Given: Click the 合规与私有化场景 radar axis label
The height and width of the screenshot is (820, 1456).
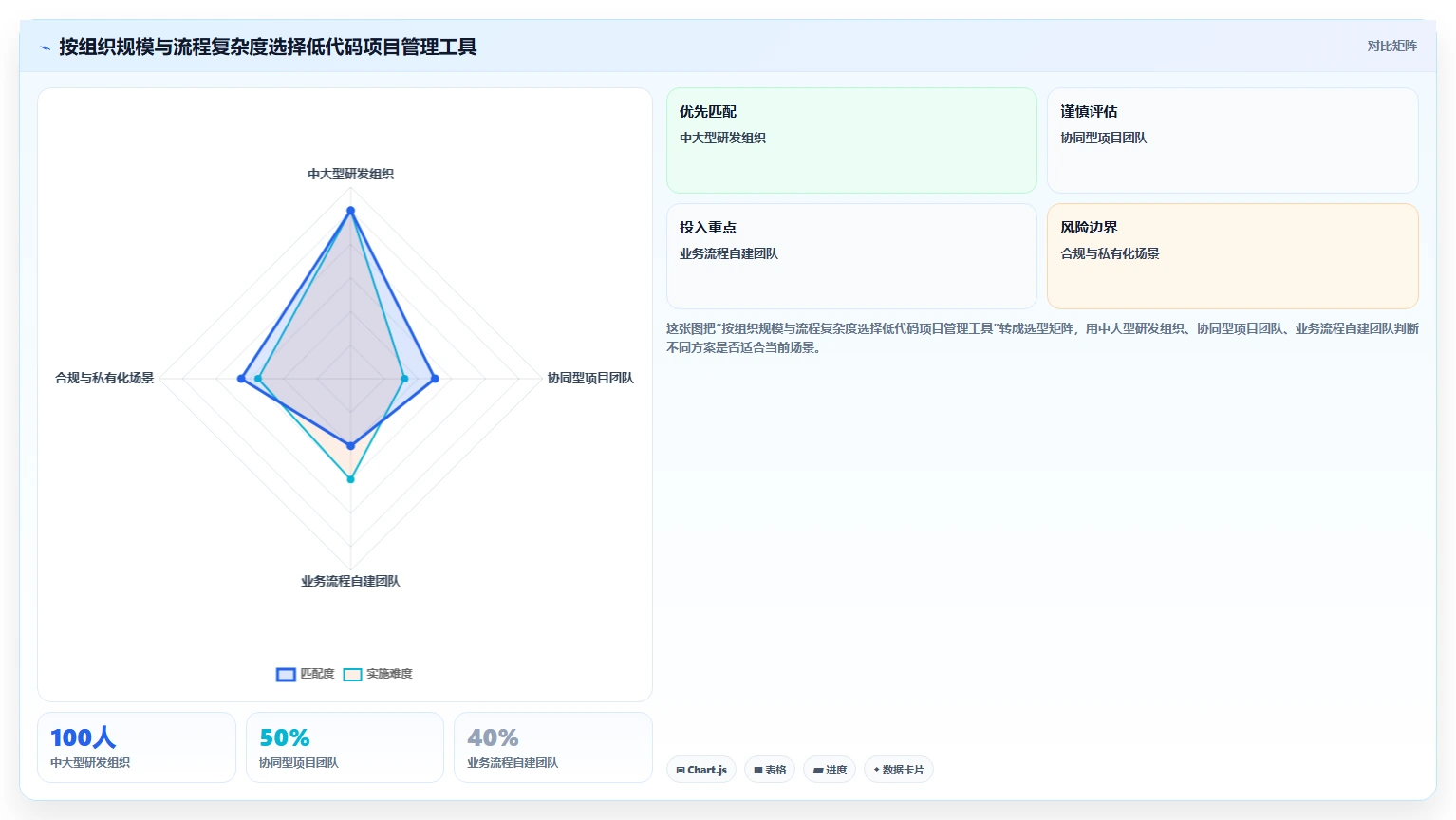Looking at the screenshot, I should 104,378.
